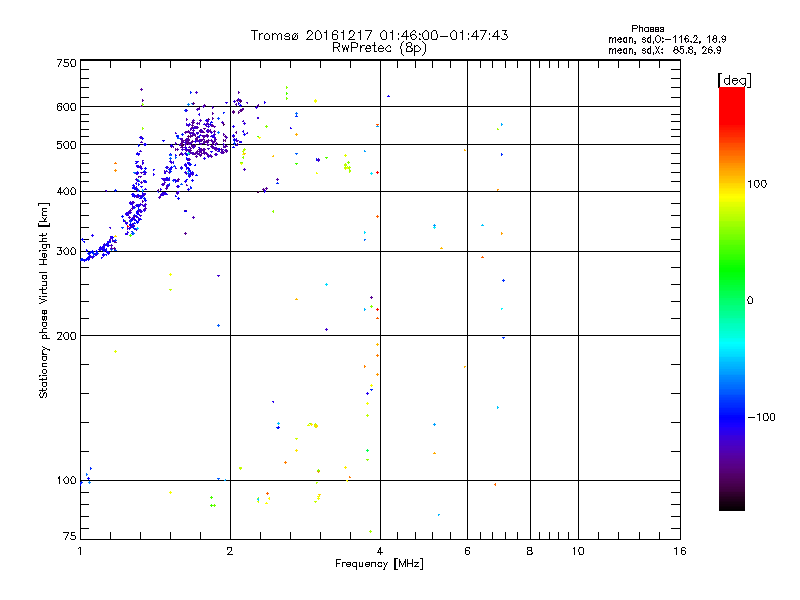Click the 'mean, sd,O:-116.2, 18.9' statistic
Image resolution: width=800 pixels, height=600 pixels.
click(667, 39)
